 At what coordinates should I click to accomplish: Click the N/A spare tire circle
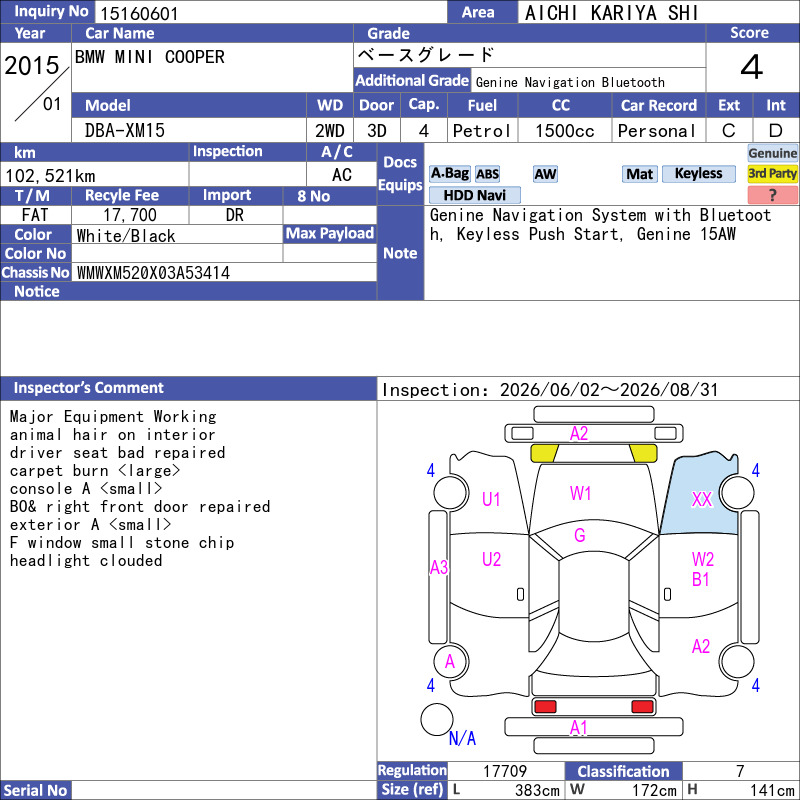tap(437, 719)
